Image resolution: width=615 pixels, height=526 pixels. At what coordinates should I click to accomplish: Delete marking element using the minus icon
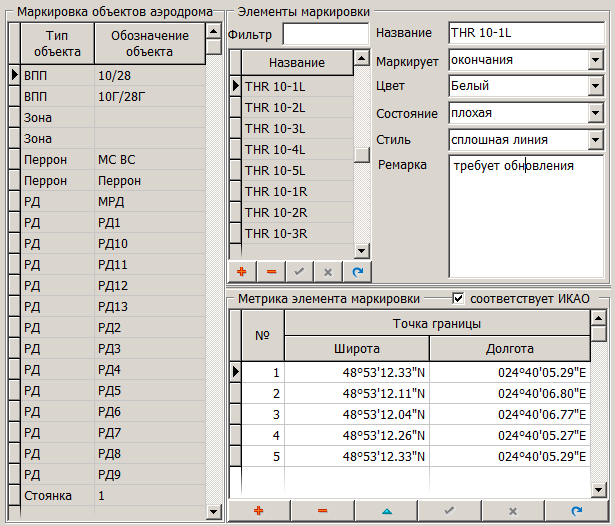pos(271,271)
